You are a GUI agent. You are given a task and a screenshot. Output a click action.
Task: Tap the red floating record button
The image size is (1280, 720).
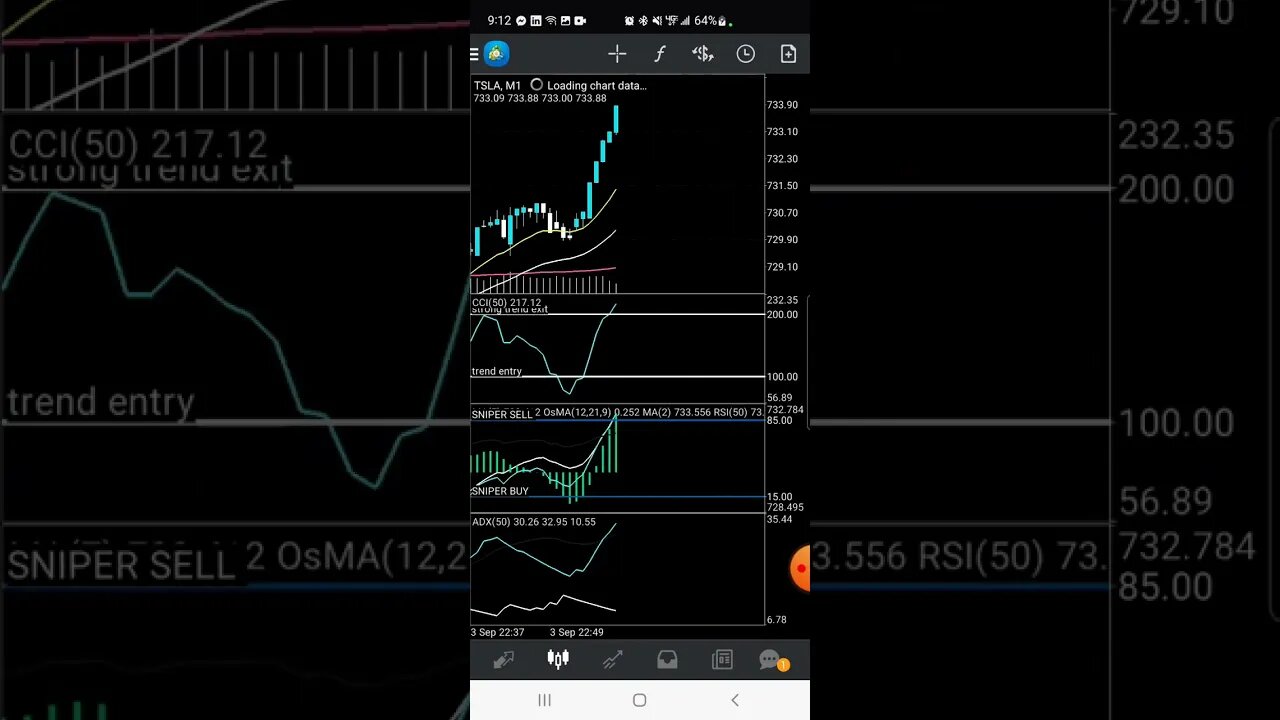[800, 568]
